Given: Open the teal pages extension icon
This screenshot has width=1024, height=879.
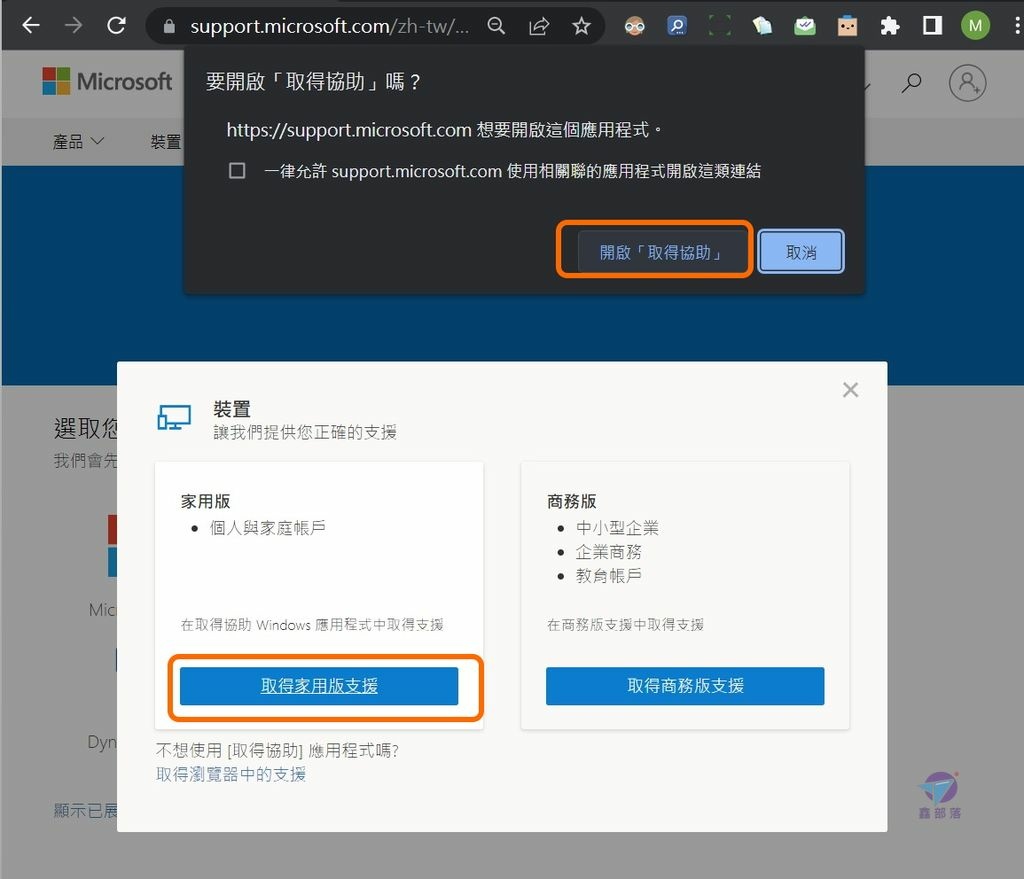Looking at the screenshot, I should [762, 26].
